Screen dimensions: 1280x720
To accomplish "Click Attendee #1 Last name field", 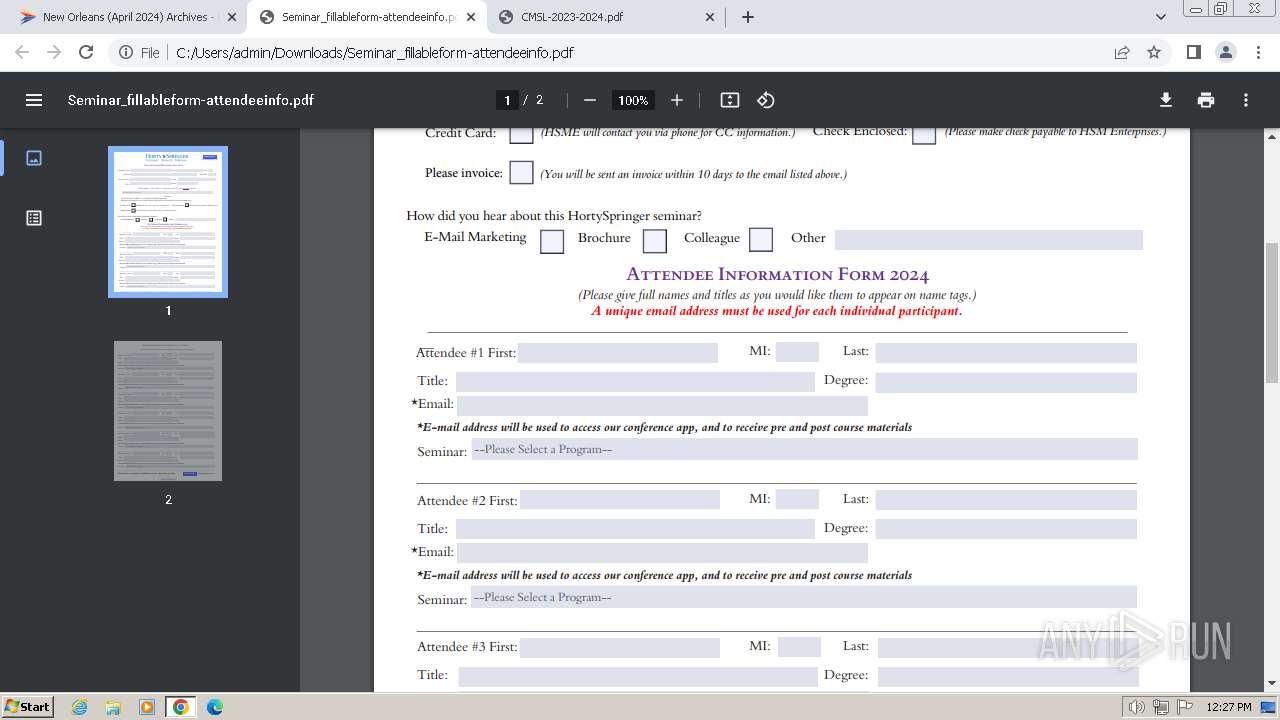I will click(1006, 352).
